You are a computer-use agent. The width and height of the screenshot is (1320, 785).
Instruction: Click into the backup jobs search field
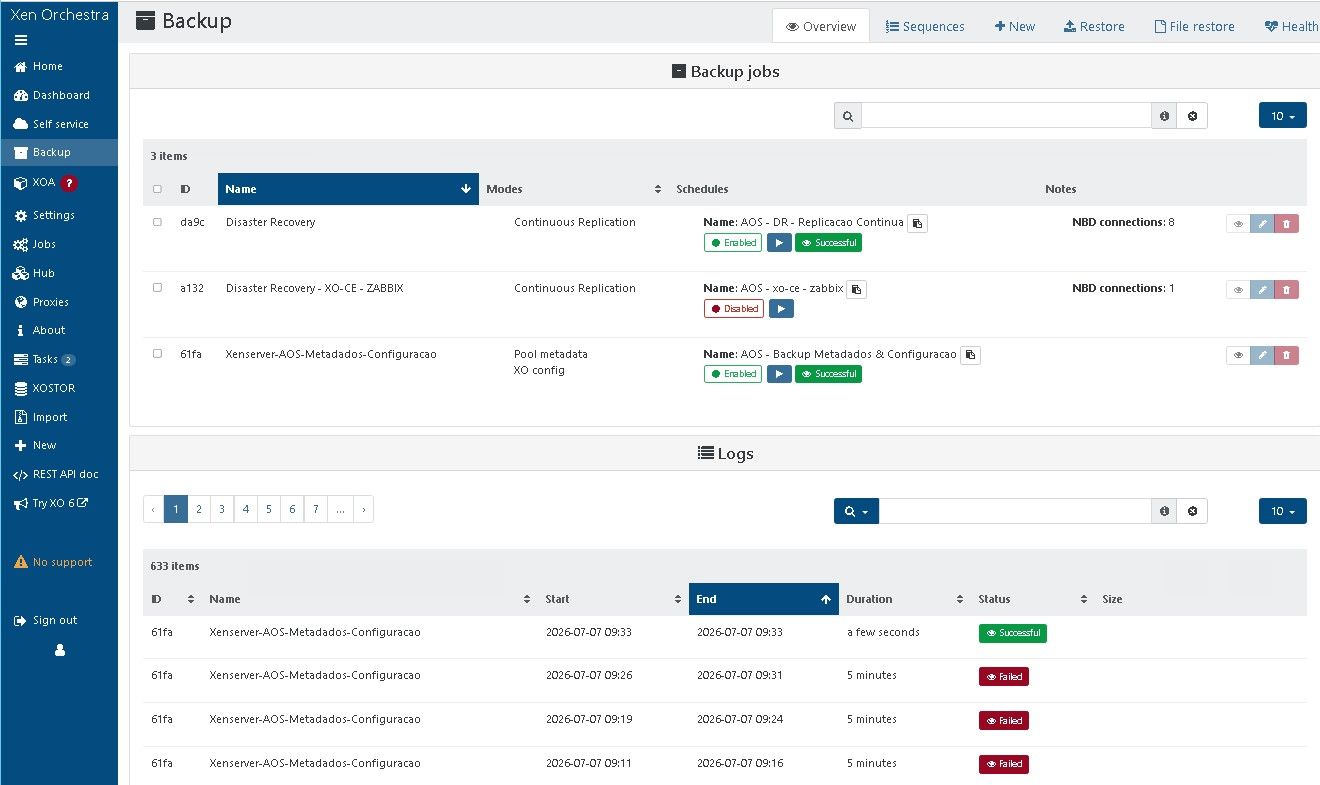coord(1006,116)
